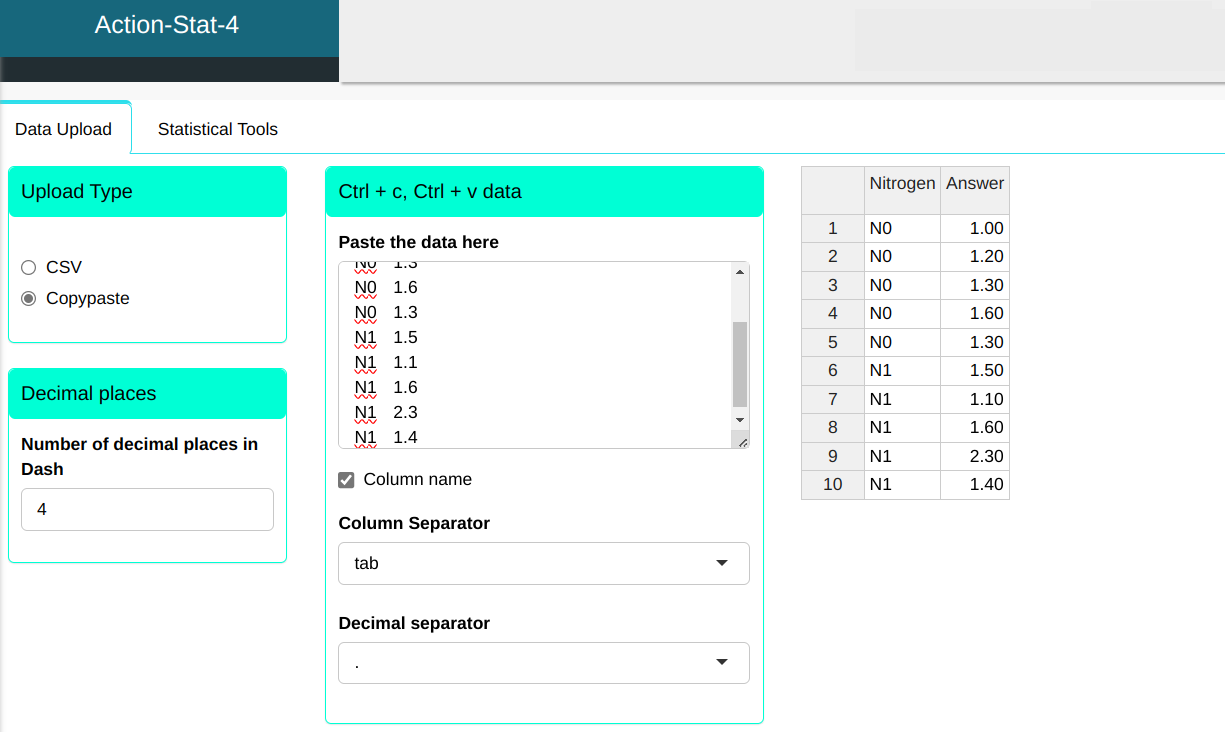Click scroll up arrow in paste area
Image resolution: width=1225 pixels, height=732 pixels.
click(x=740, y=271)
